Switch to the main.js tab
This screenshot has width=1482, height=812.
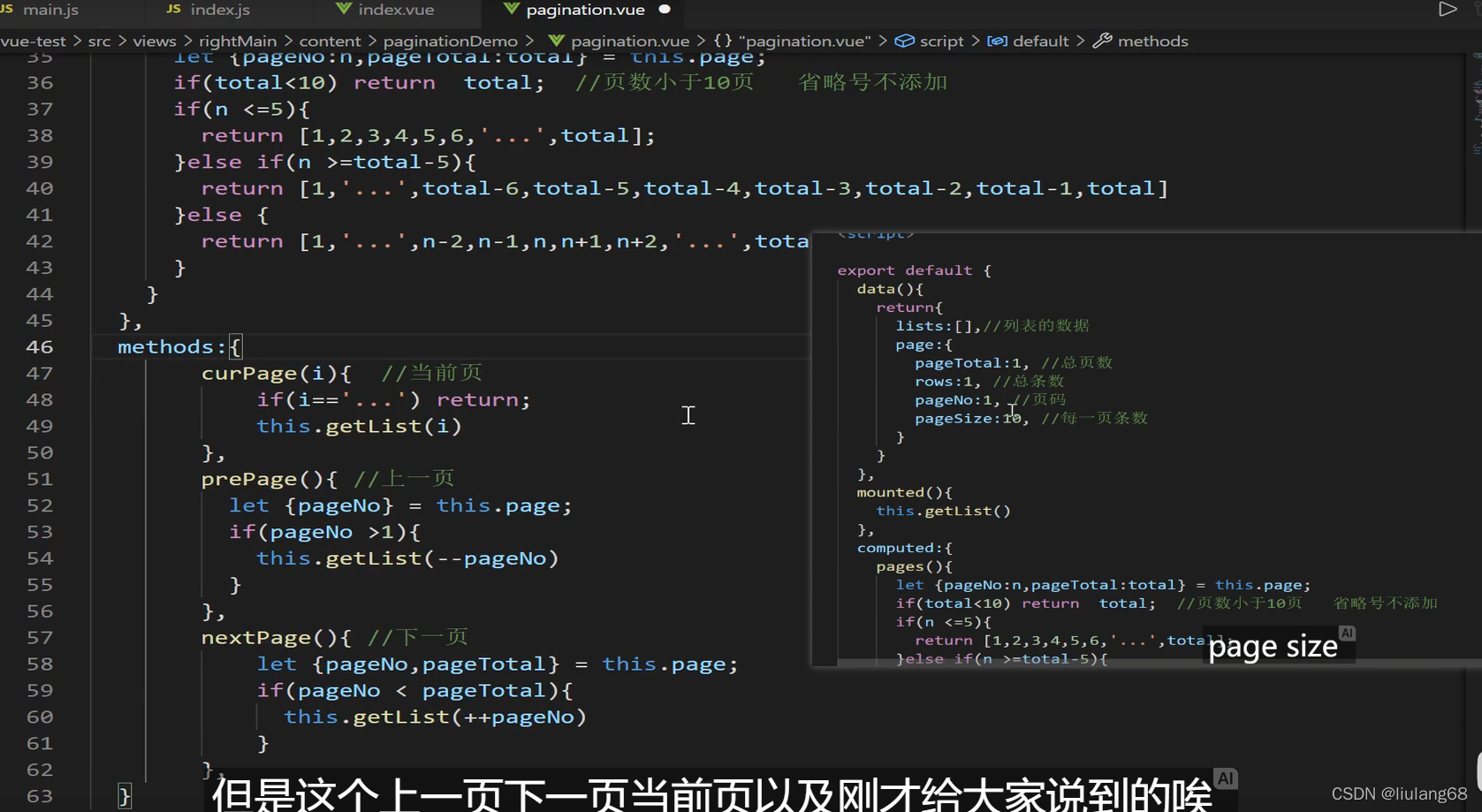(49, 10)
